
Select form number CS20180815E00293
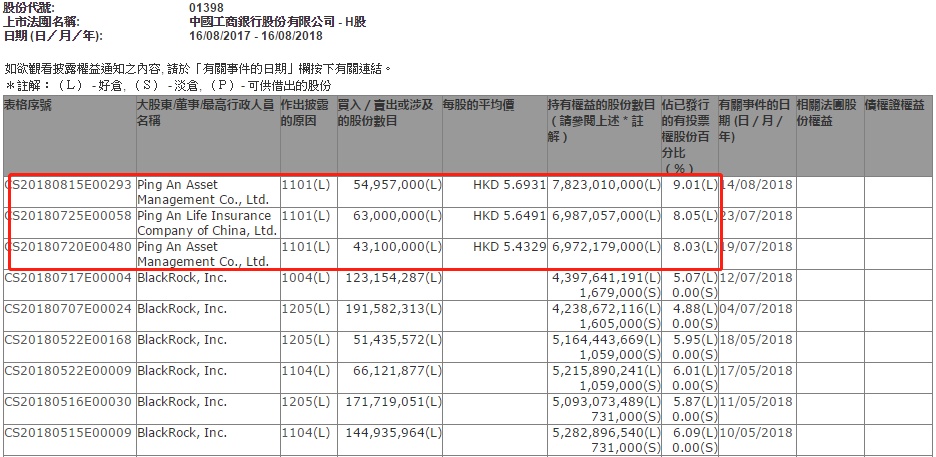pyautogui.click(x=67, y=184)
